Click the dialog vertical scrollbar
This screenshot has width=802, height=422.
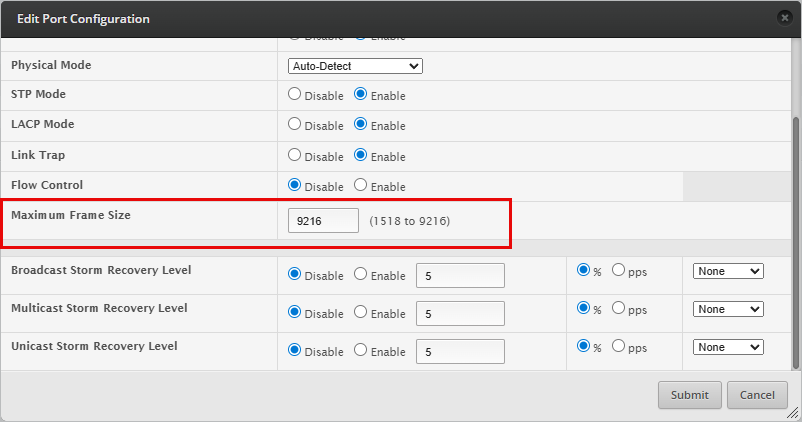pyautogui.click(x=795, y=243)
